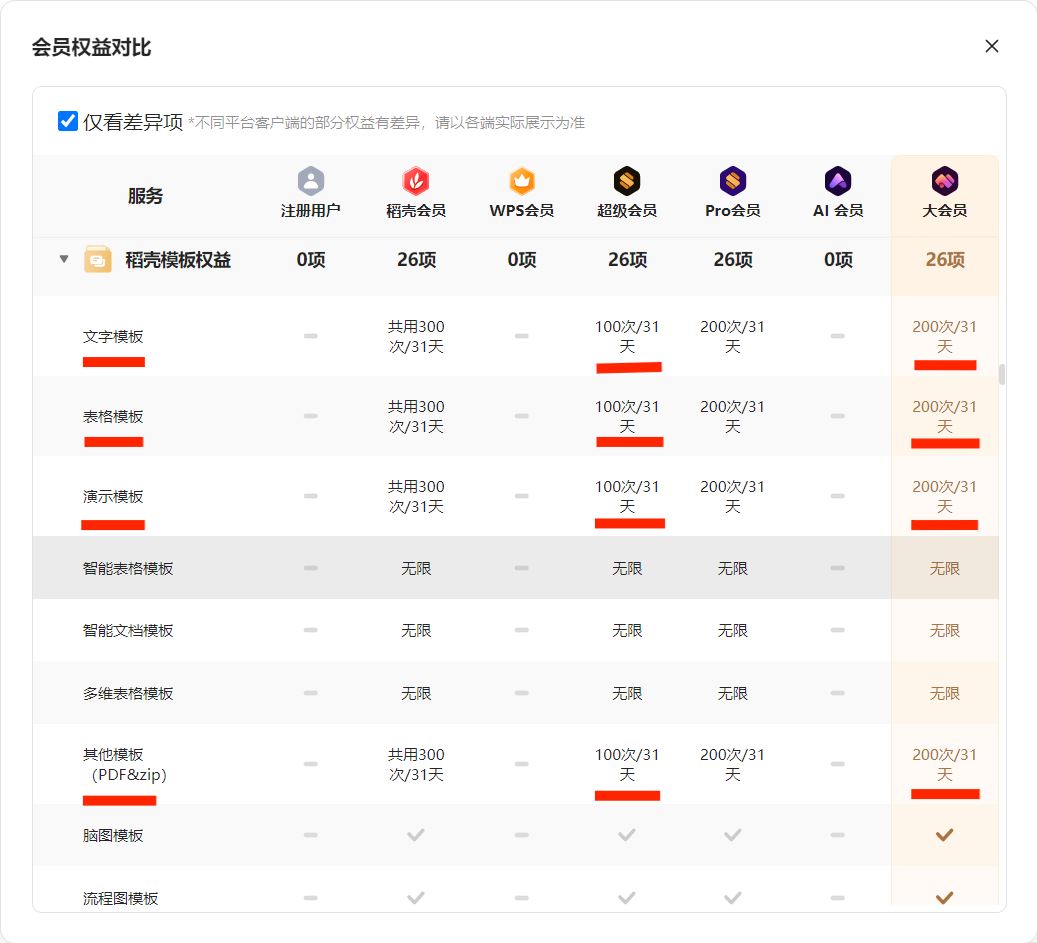Viewport: 1037px width, 943px height.
Task: Select the 稻壳会员 column label
Action: [416, 211]
